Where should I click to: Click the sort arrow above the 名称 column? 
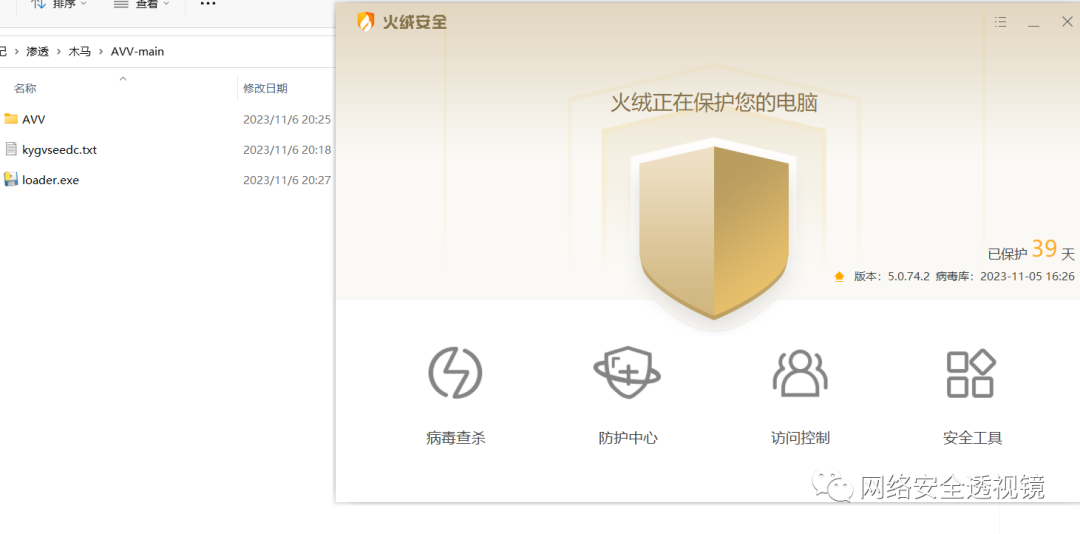click(x=123, y=79)
